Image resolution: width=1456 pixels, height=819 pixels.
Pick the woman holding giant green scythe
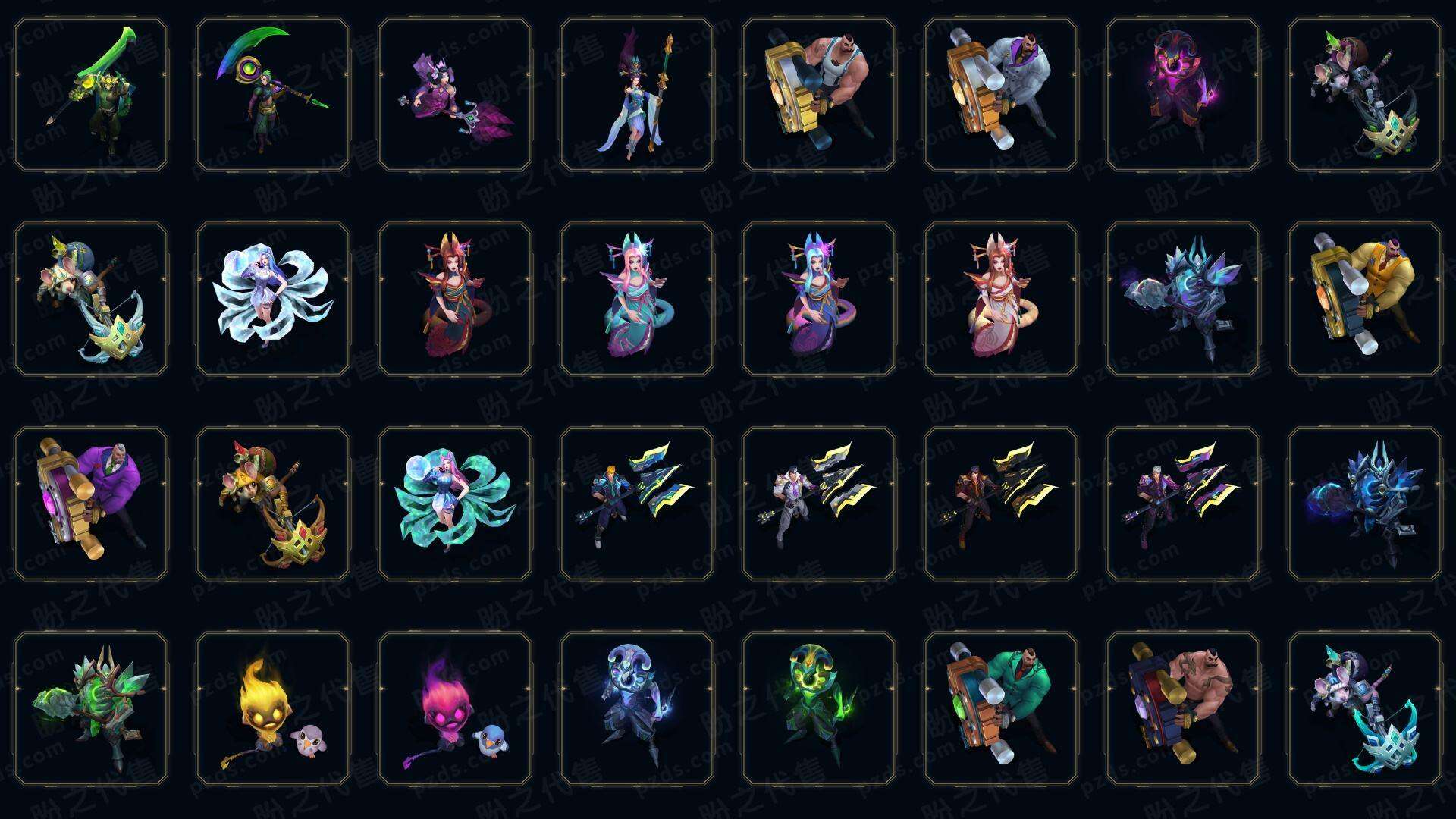point(273,95)
